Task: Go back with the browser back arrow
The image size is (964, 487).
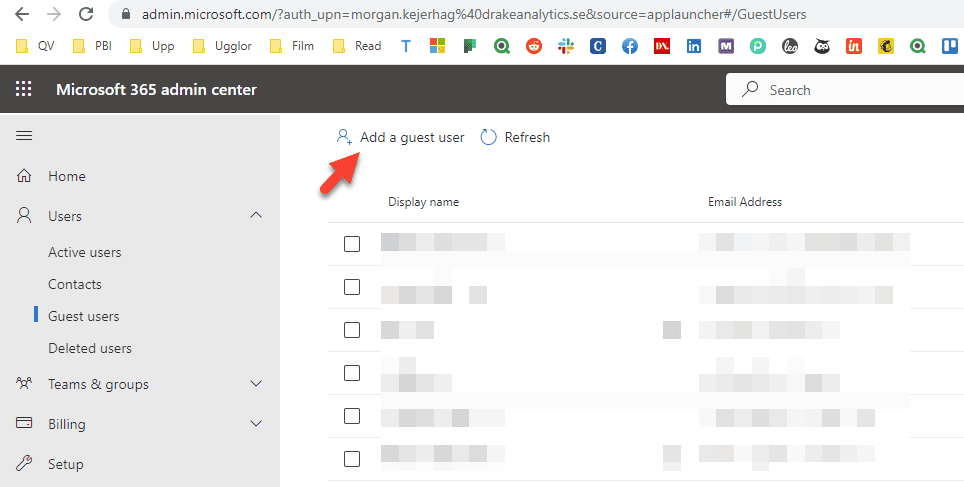Action: (22, 14)
